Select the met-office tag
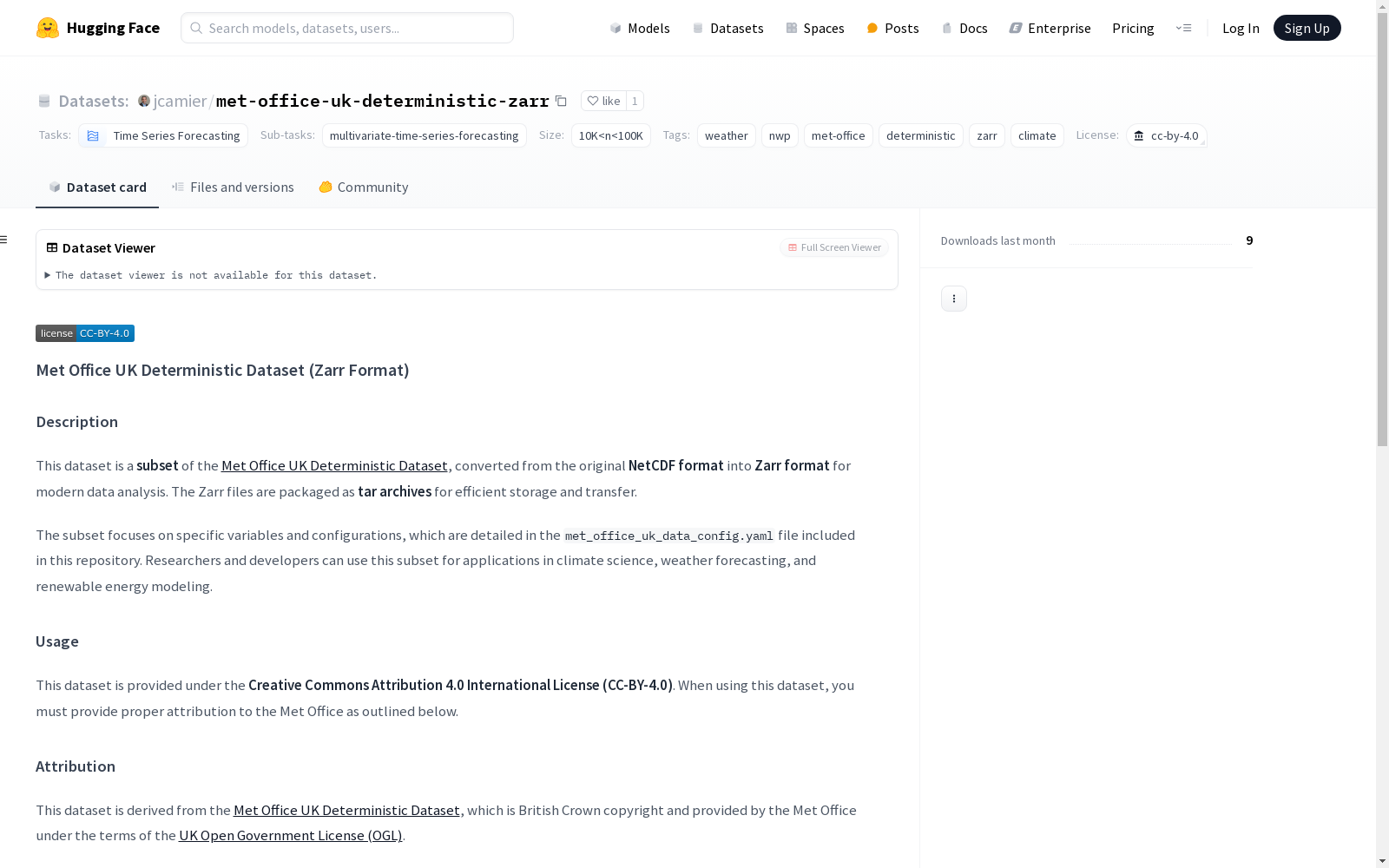The height and width of the screenshot is (868, 1389). (x=839, y=135)
